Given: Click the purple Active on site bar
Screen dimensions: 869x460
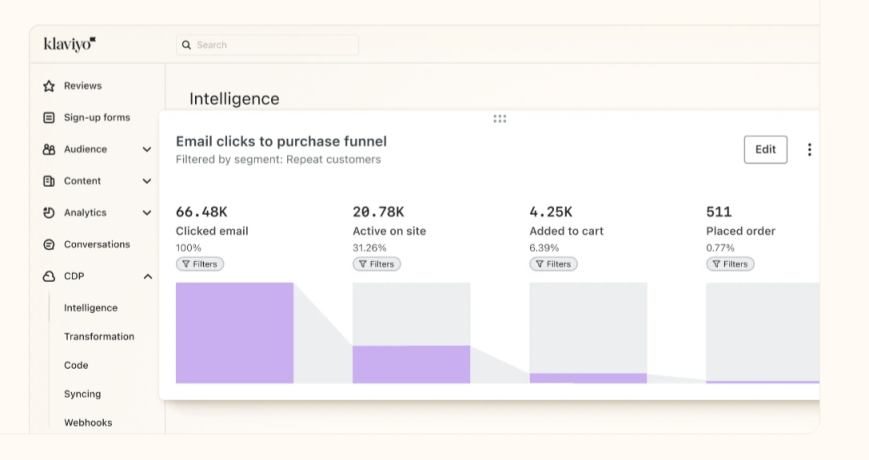Looking at the screenshot, I should [411, 364].
